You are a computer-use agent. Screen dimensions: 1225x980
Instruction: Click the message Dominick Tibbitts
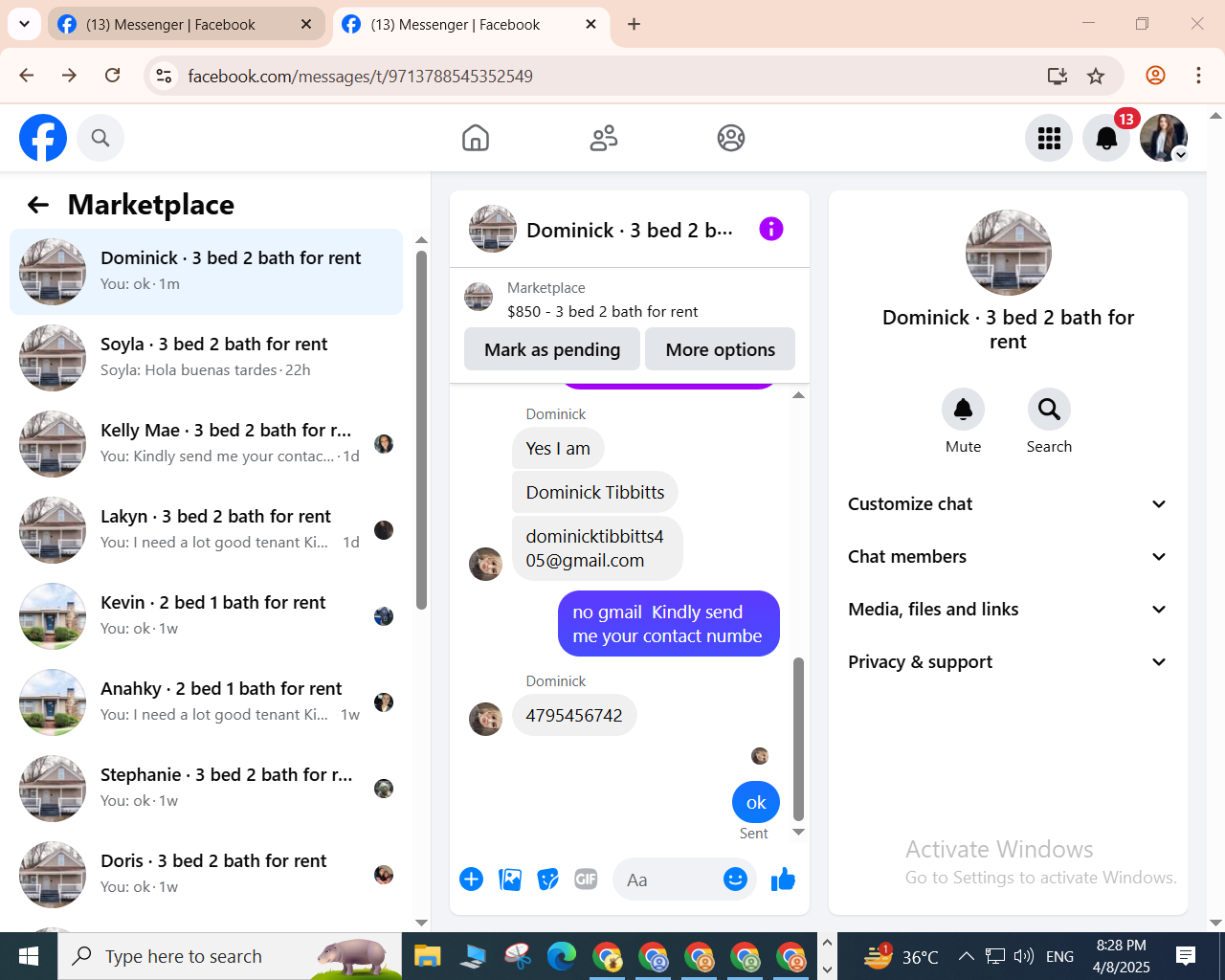tap(595, 492)
